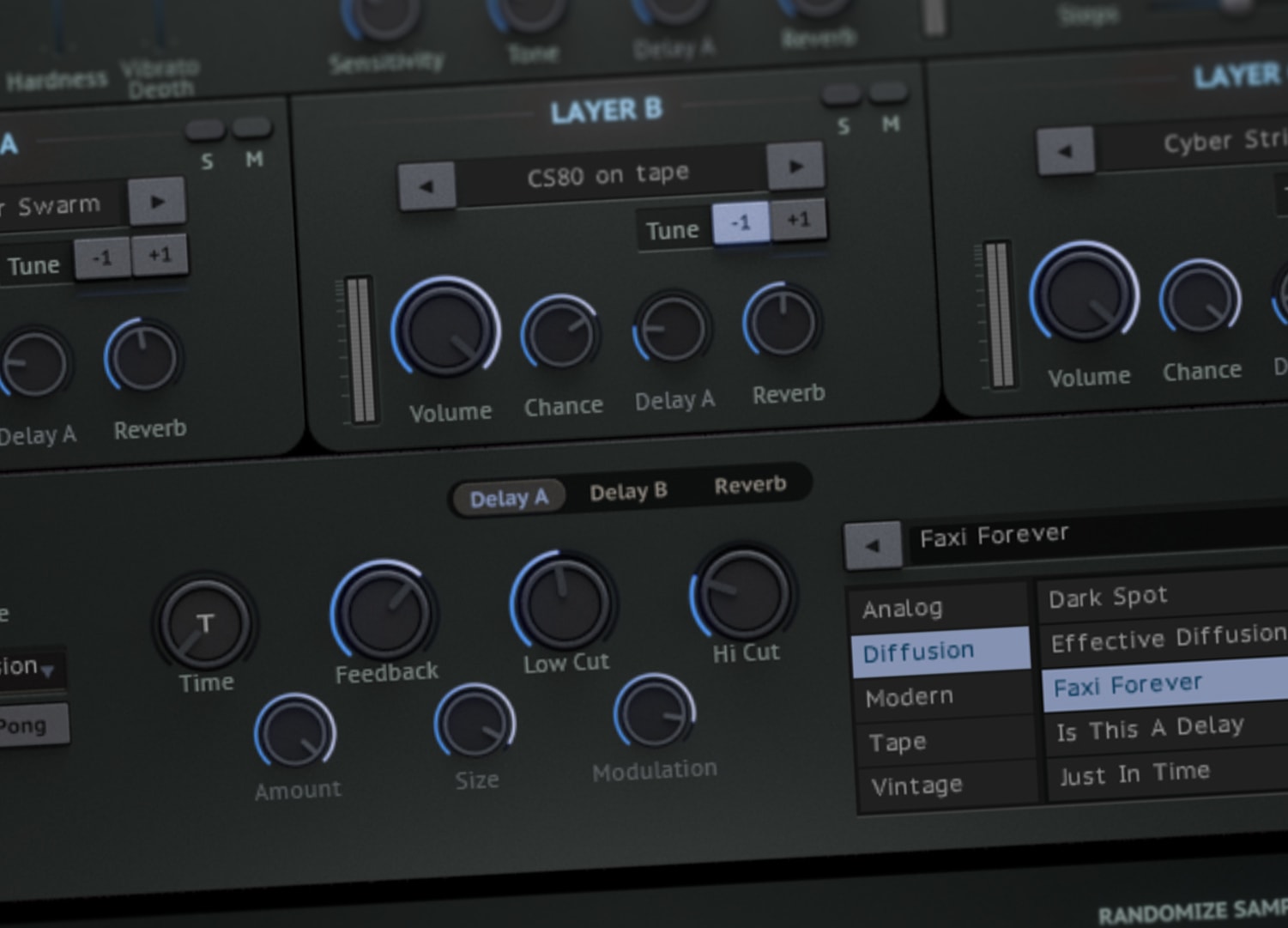Click the Layer B Volume knob

tap(446, 330)
